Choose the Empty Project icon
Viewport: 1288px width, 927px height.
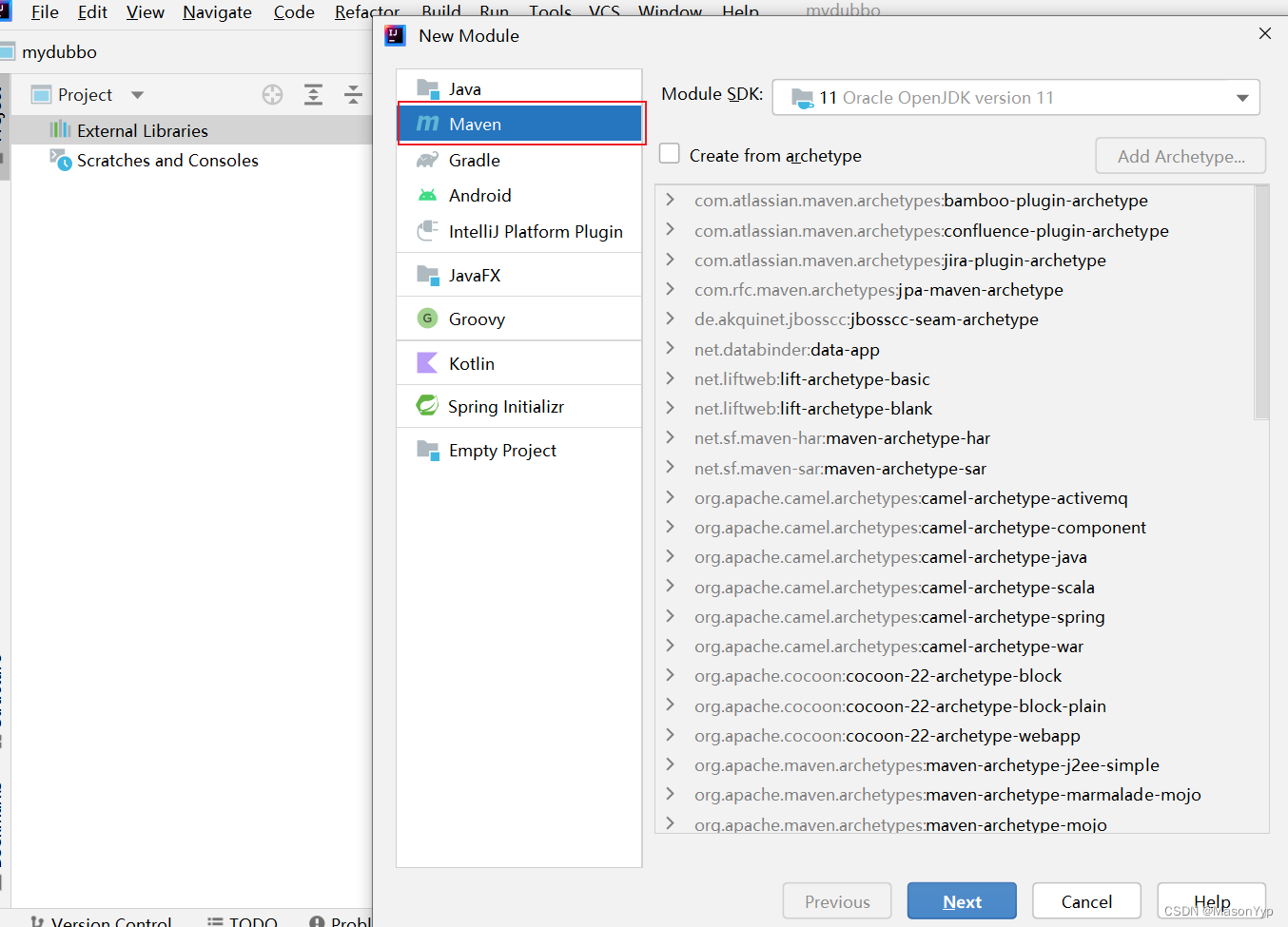pos(428,450)
